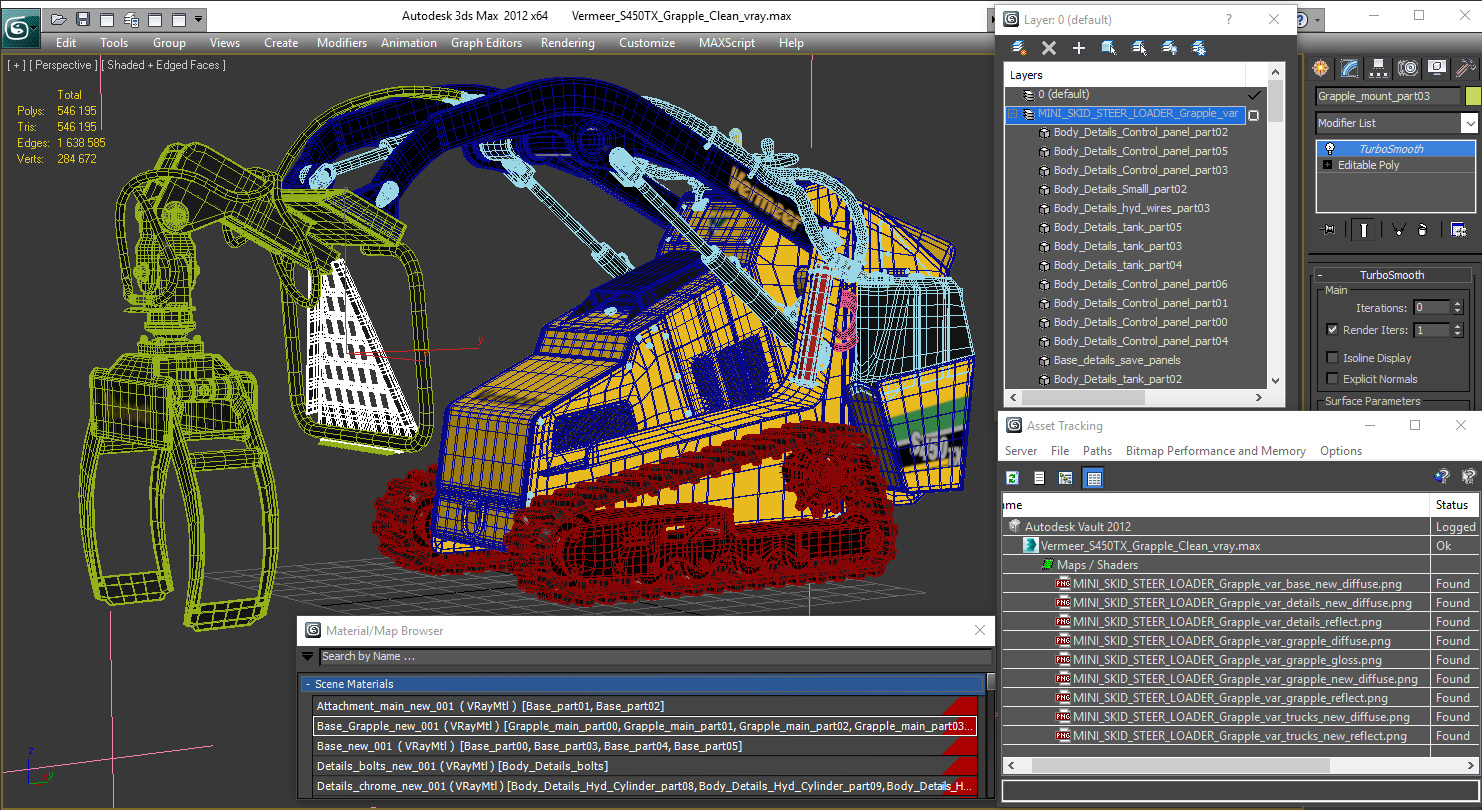Enable the Explicit Normals checkbox
This screenshot has width=1482, height=810.
point(1332,379)
